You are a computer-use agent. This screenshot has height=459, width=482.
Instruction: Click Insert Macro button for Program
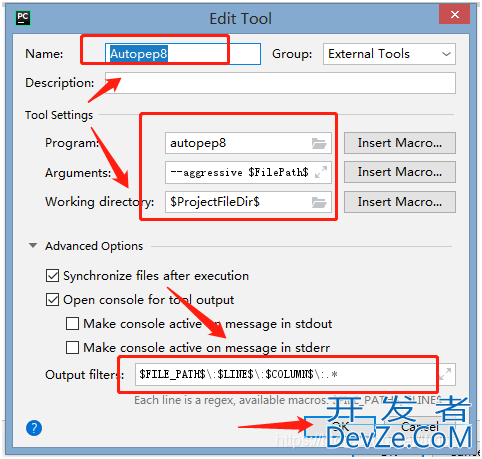coord(400,143)
